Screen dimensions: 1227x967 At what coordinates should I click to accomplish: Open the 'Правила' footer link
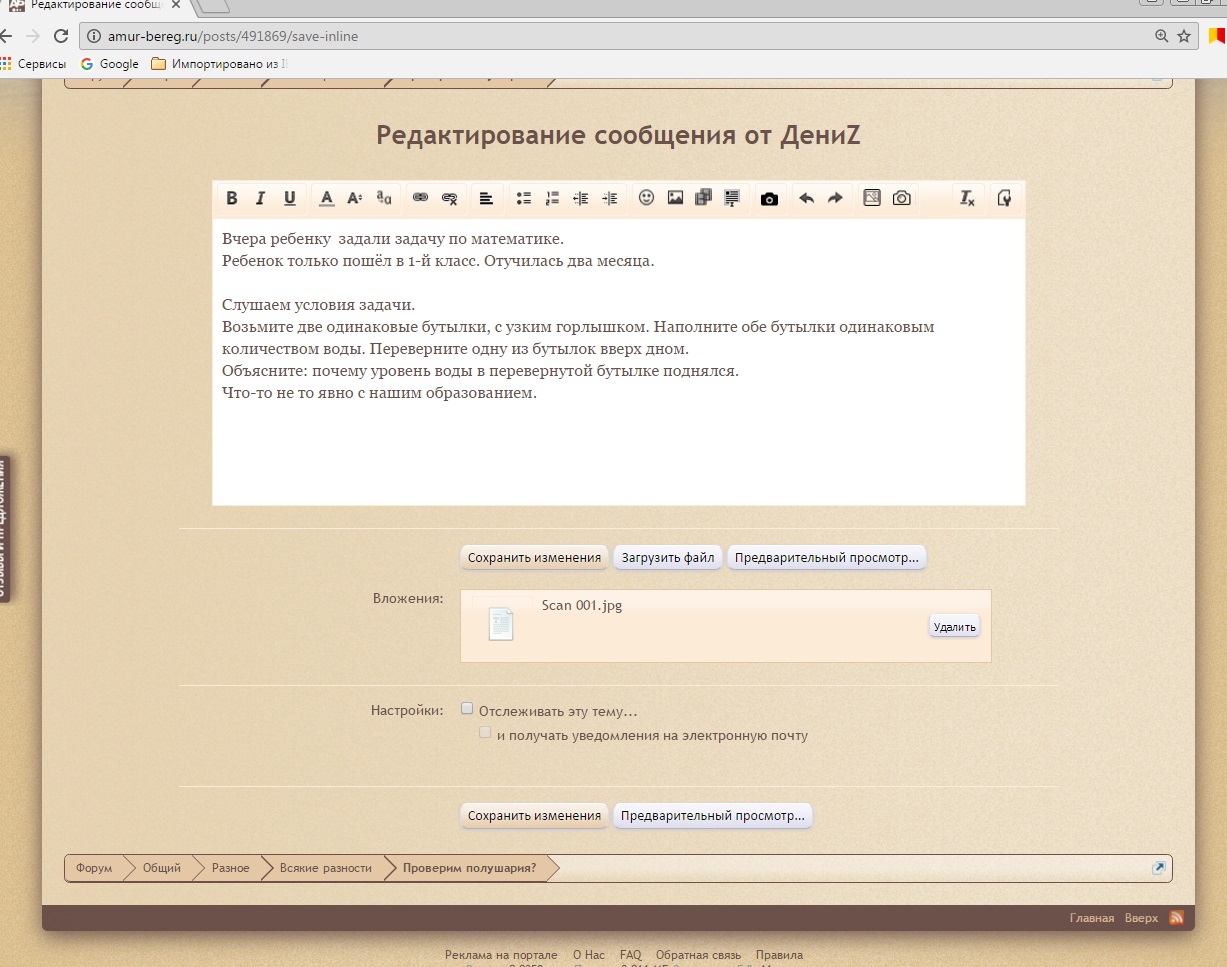coord(779,955)
